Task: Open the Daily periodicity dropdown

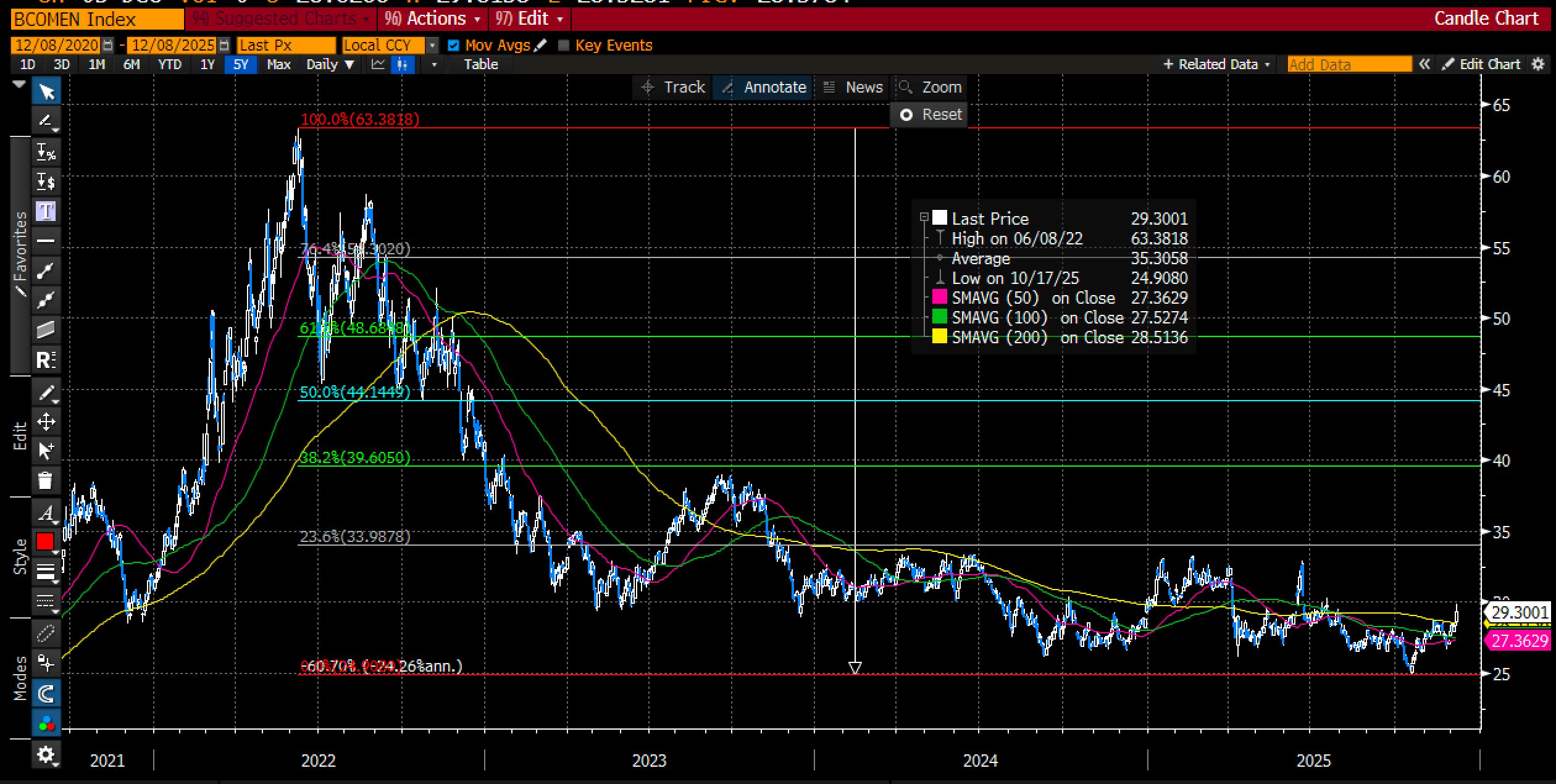Action: coord(330,64)
